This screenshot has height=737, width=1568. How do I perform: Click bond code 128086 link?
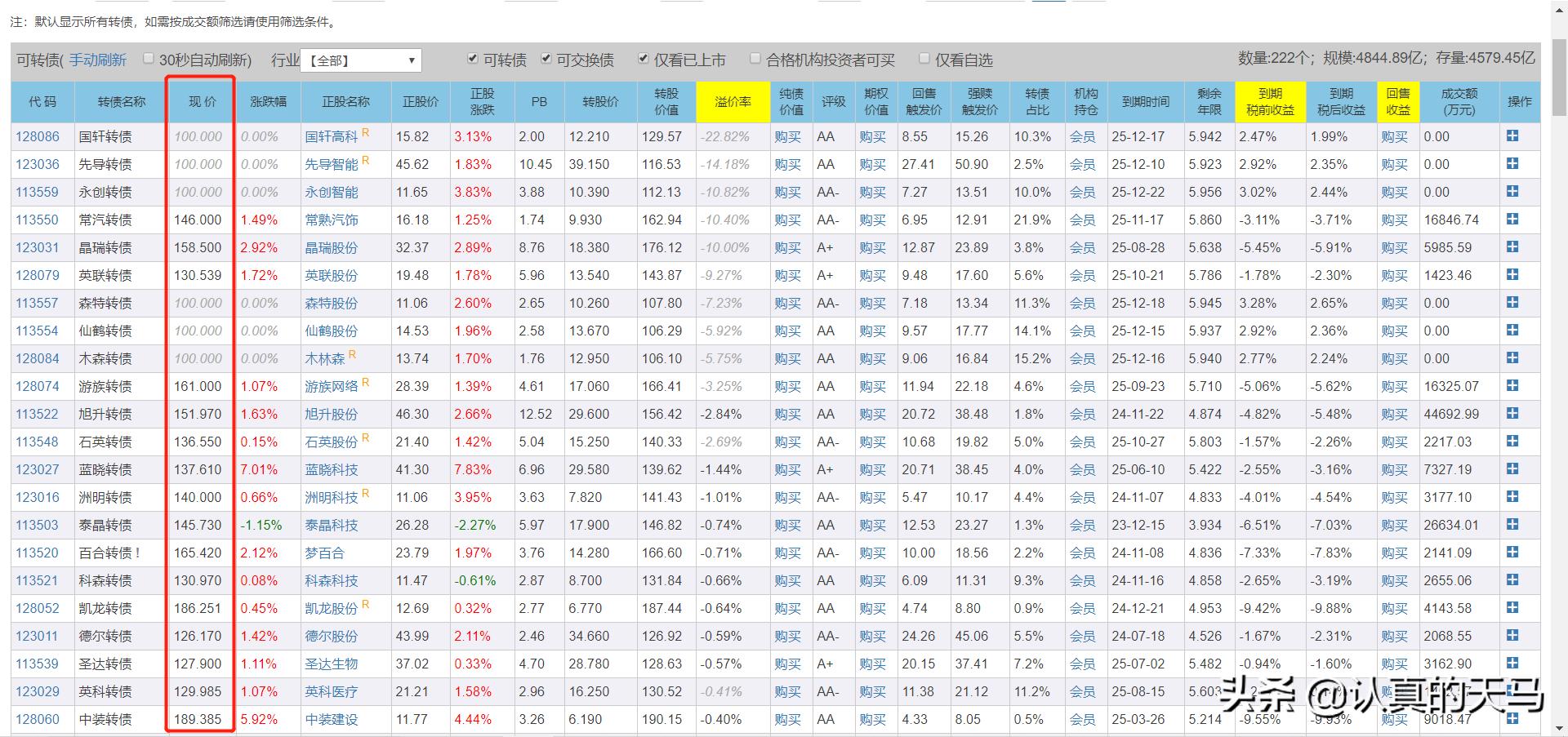click(38, 136)
